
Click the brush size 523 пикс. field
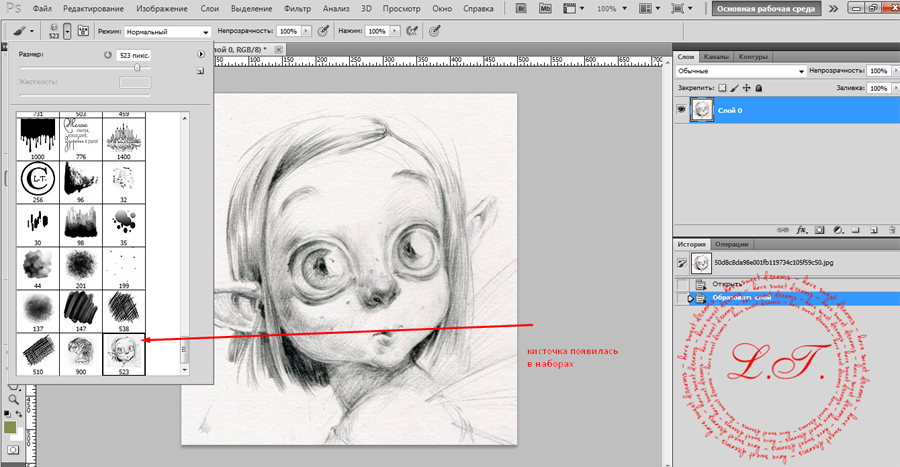[134, 55]
